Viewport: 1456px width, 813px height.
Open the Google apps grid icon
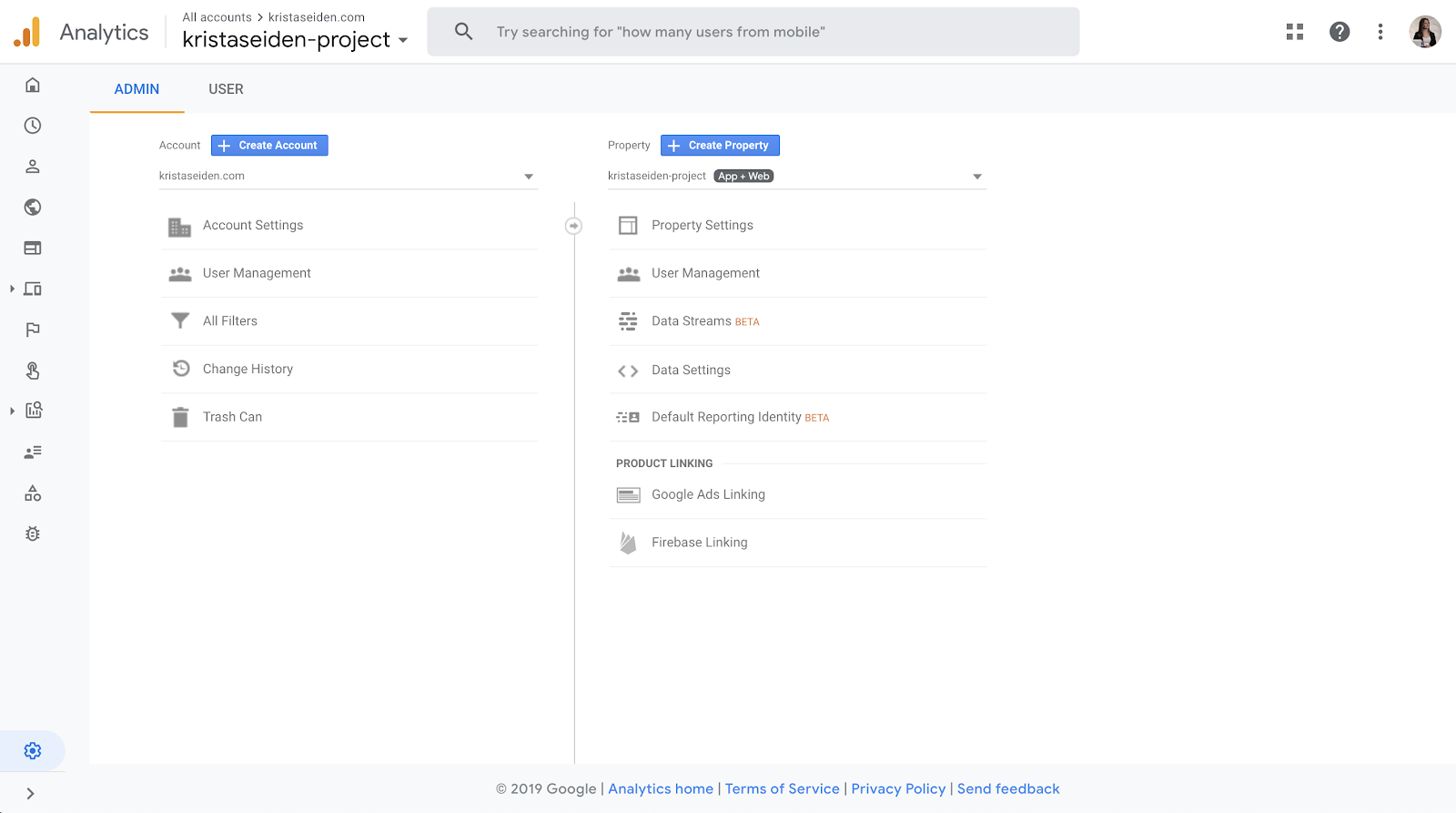[x=1295, y=32]
